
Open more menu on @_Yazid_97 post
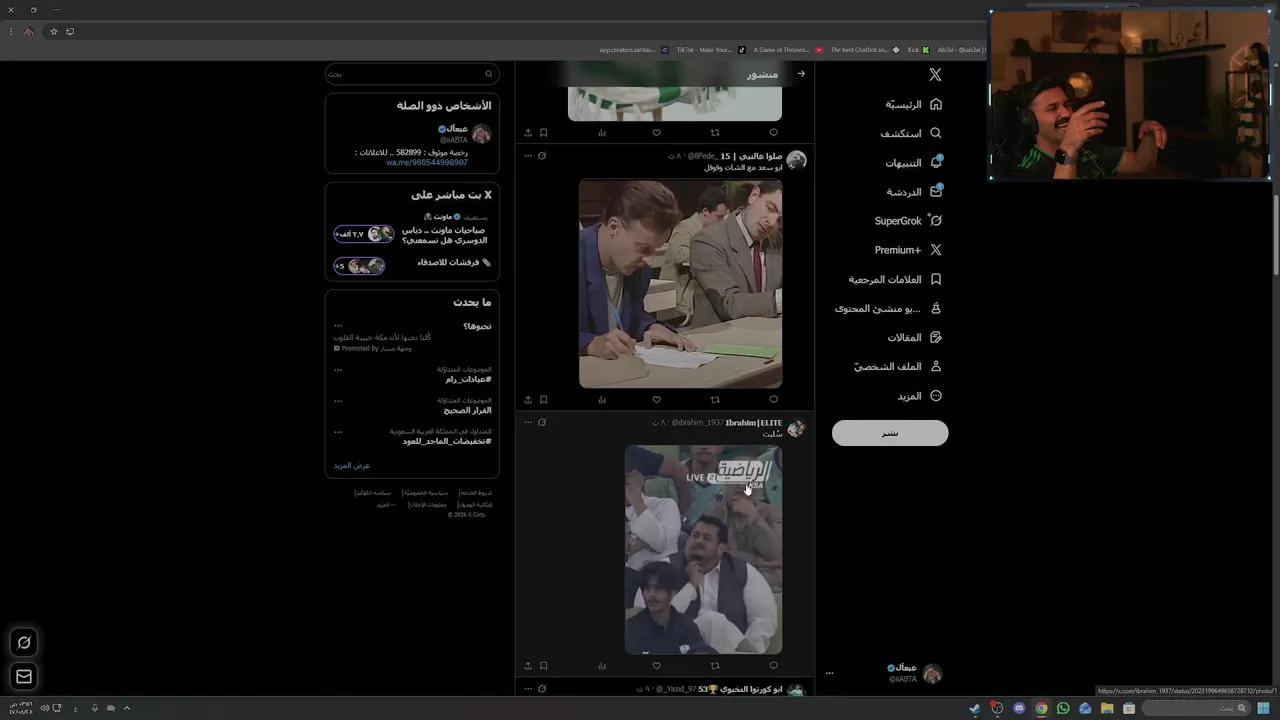(528, 688)
